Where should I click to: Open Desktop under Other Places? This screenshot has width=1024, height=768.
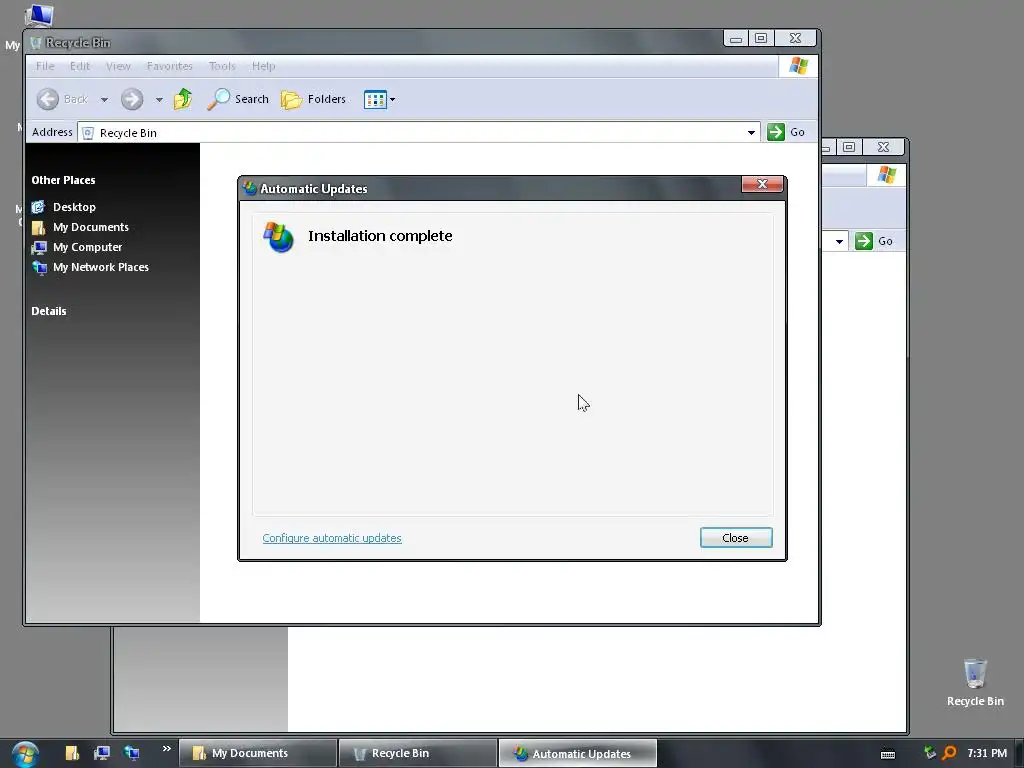(x=64, y=207)
